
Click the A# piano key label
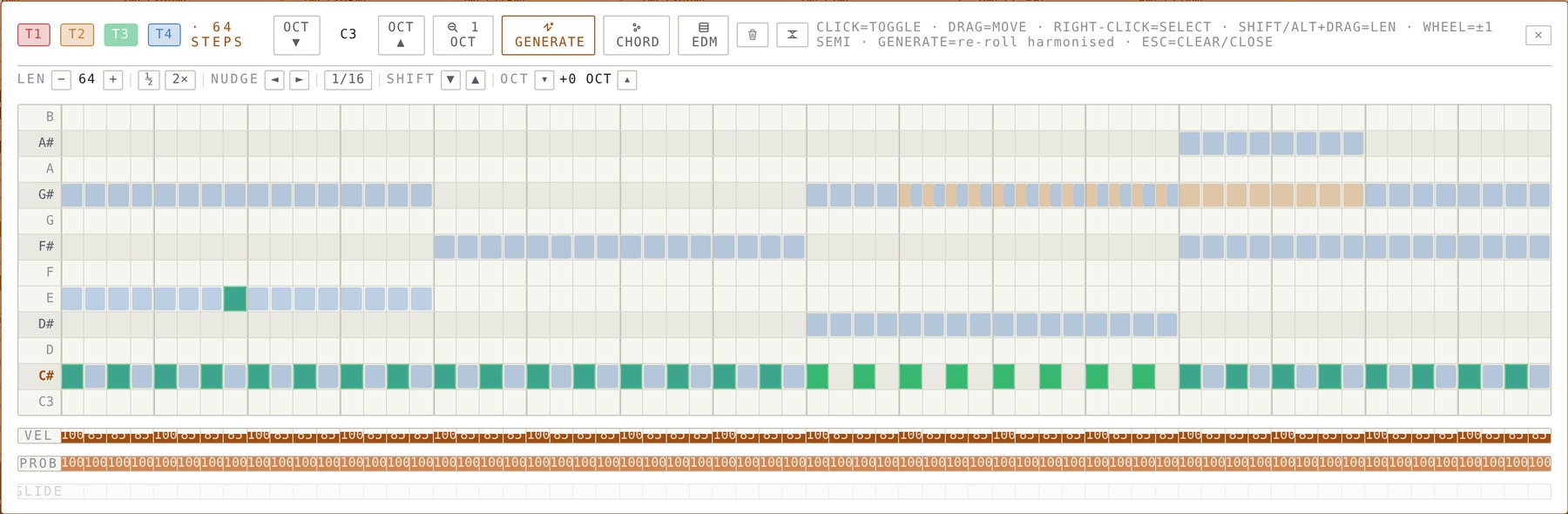point(40,143)
